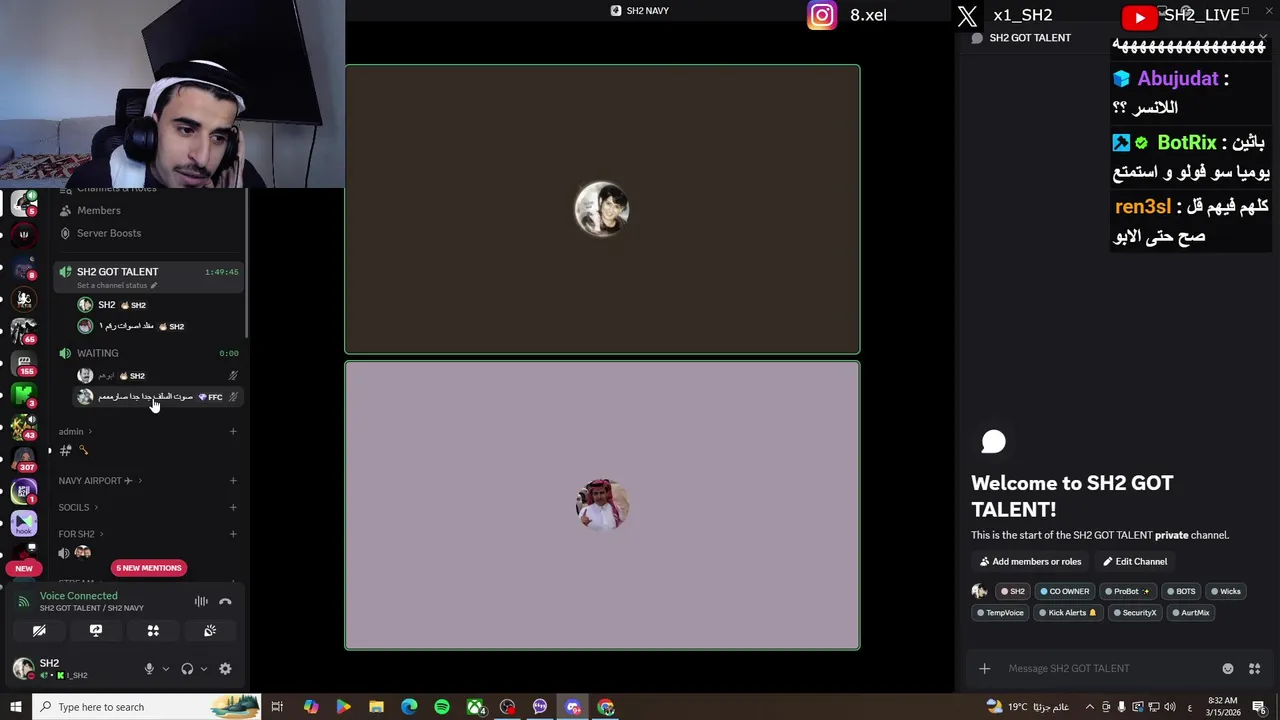Open the apps launcher in chat box
The height and width of the screenshot is (720, 1280).
pos(1254,669)
